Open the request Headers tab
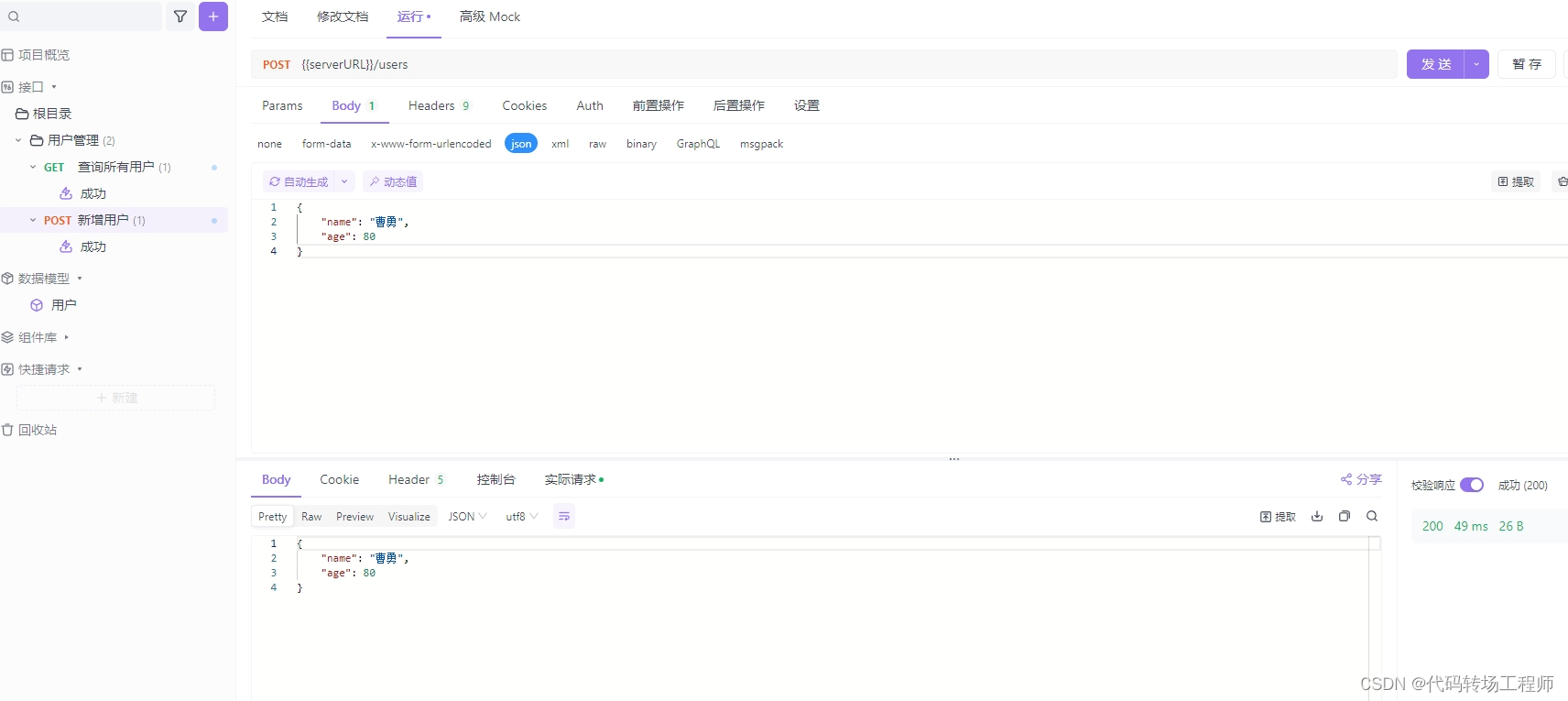 (x=439, y=105)
